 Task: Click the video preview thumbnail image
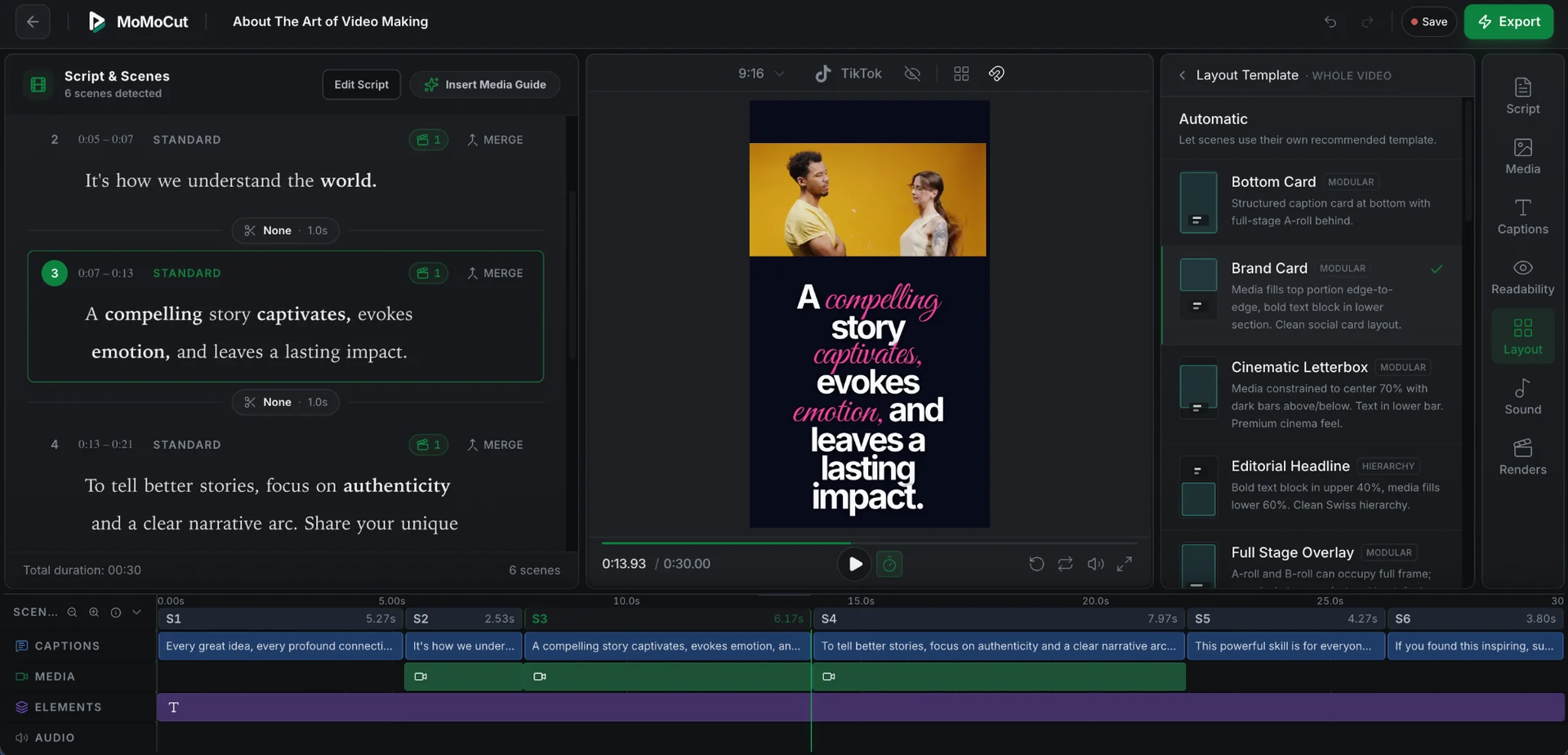[868, 199]
